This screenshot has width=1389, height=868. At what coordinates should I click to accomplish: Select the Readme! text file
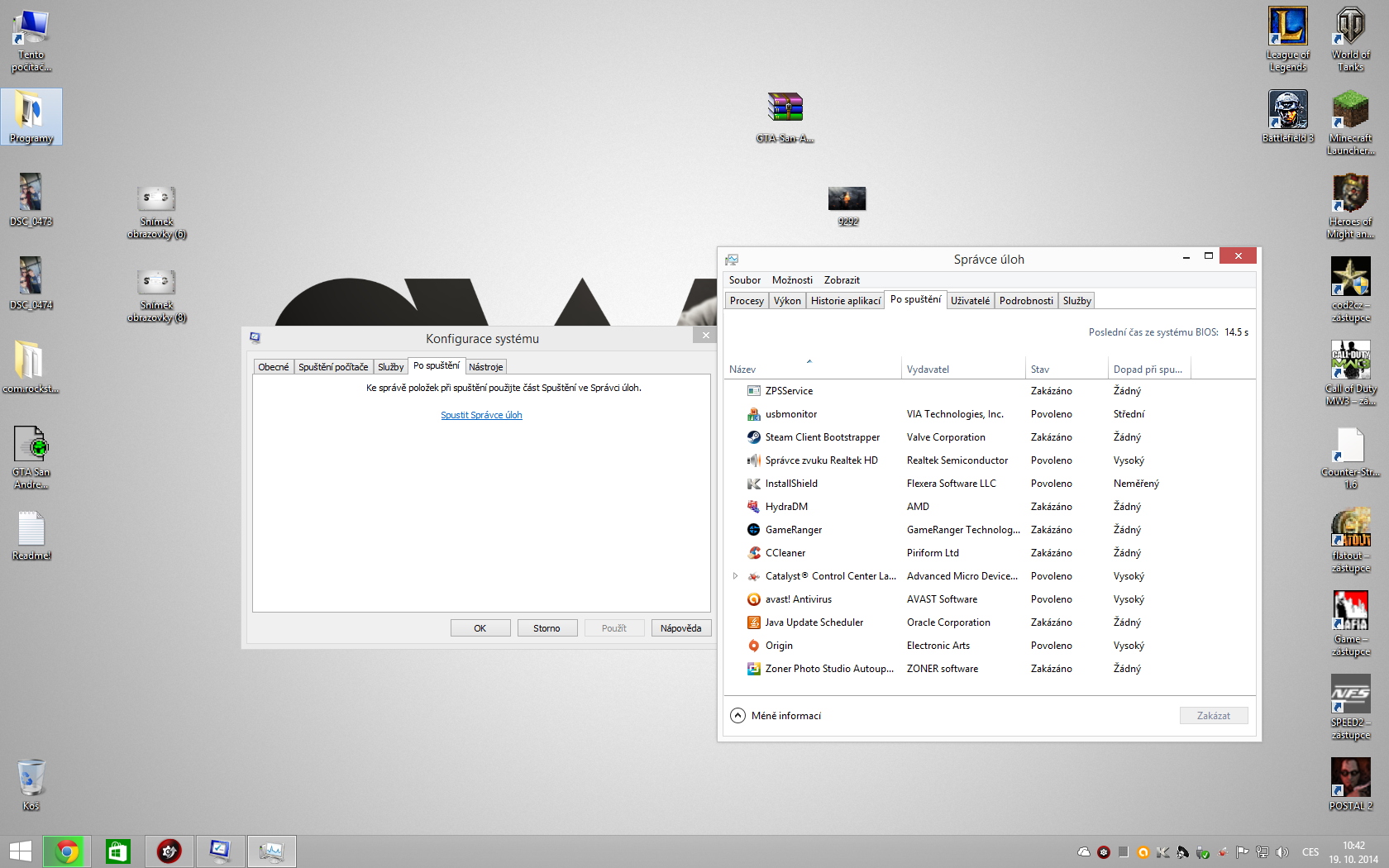coord(31,536)
